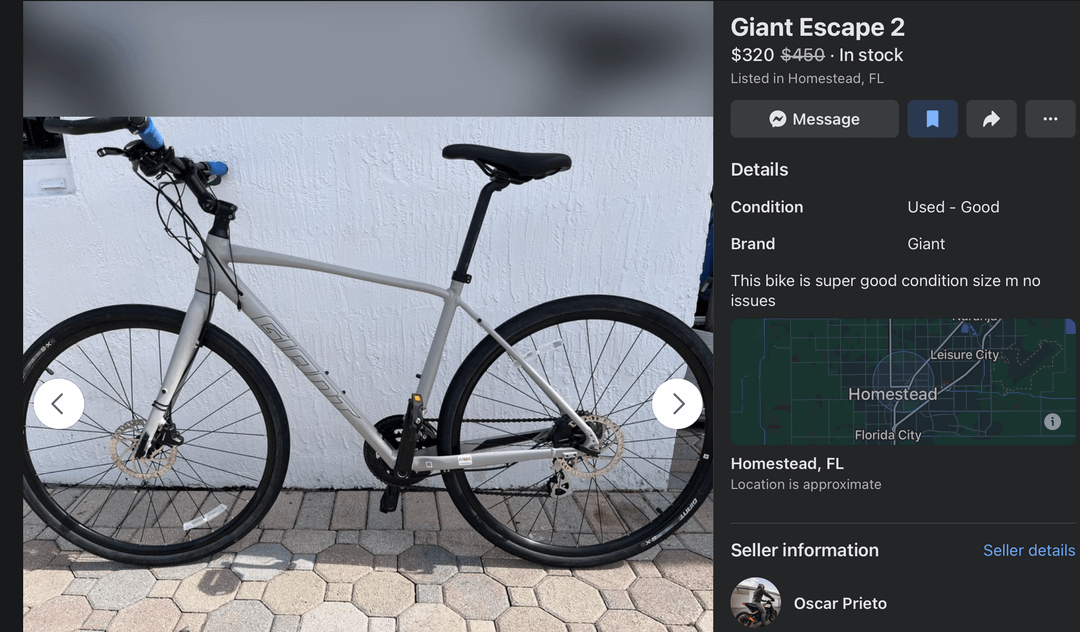
Task: Open the three-dot more options menu
Action: click(x=1050, y=119)
